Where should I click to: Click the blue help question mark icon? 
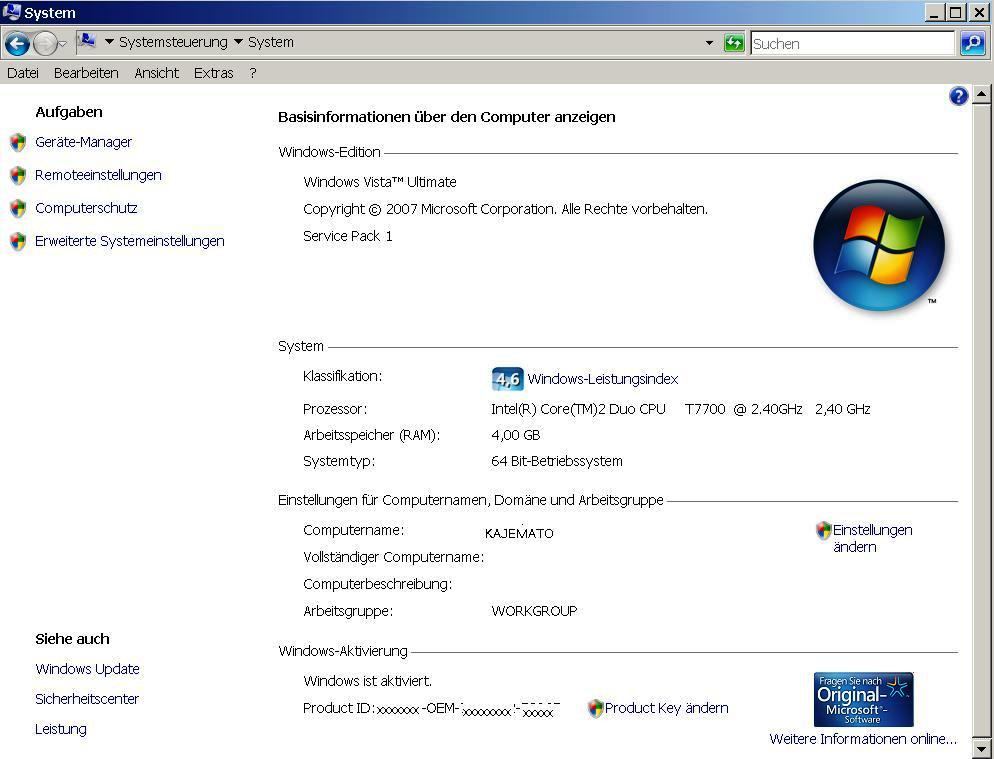tap(958, 96)
